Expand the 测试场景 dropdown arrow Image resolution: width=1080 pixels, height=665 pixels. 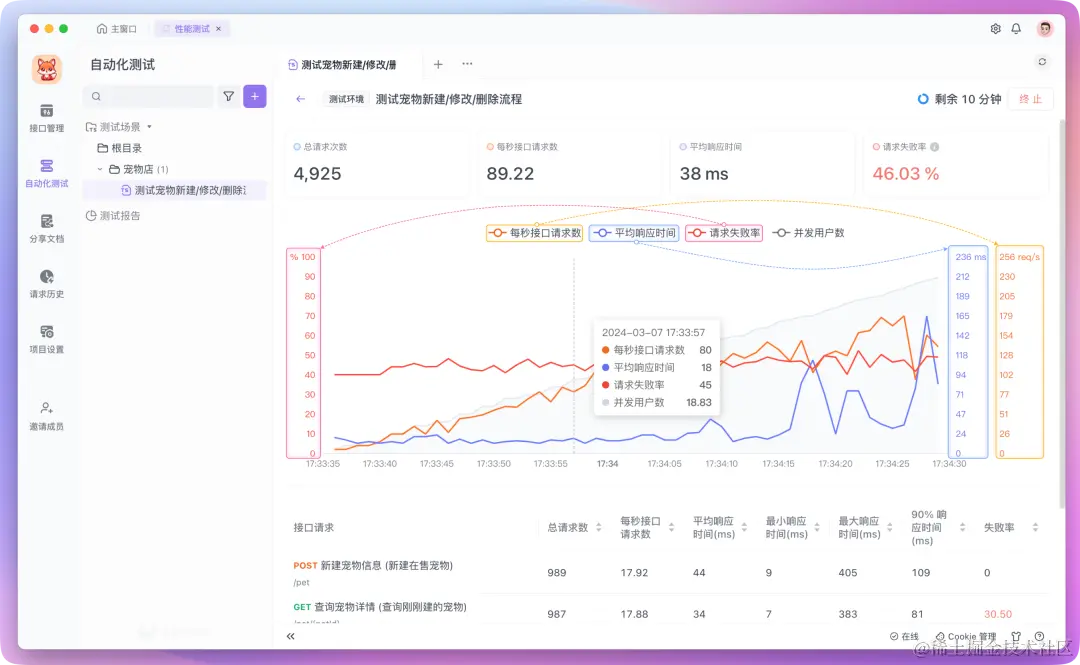pyautogui.click(x=149, y=127)
